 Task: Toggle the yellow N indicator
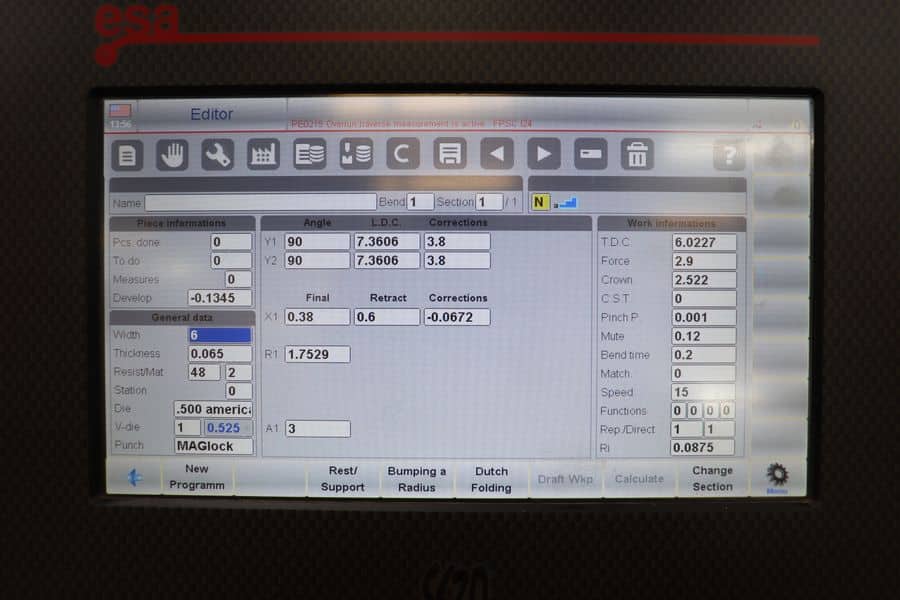tap(540, 202)
